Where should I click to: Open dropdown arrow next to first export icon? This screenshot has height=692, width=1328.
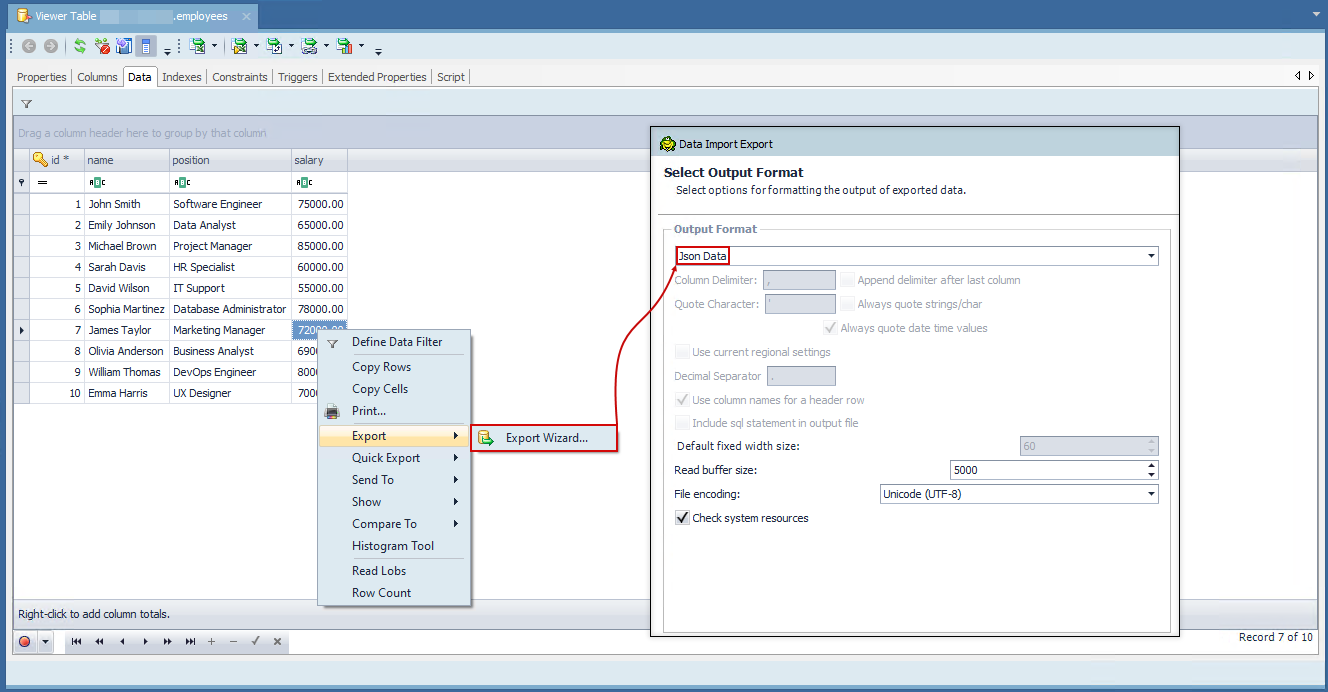[x=214, y=46]
